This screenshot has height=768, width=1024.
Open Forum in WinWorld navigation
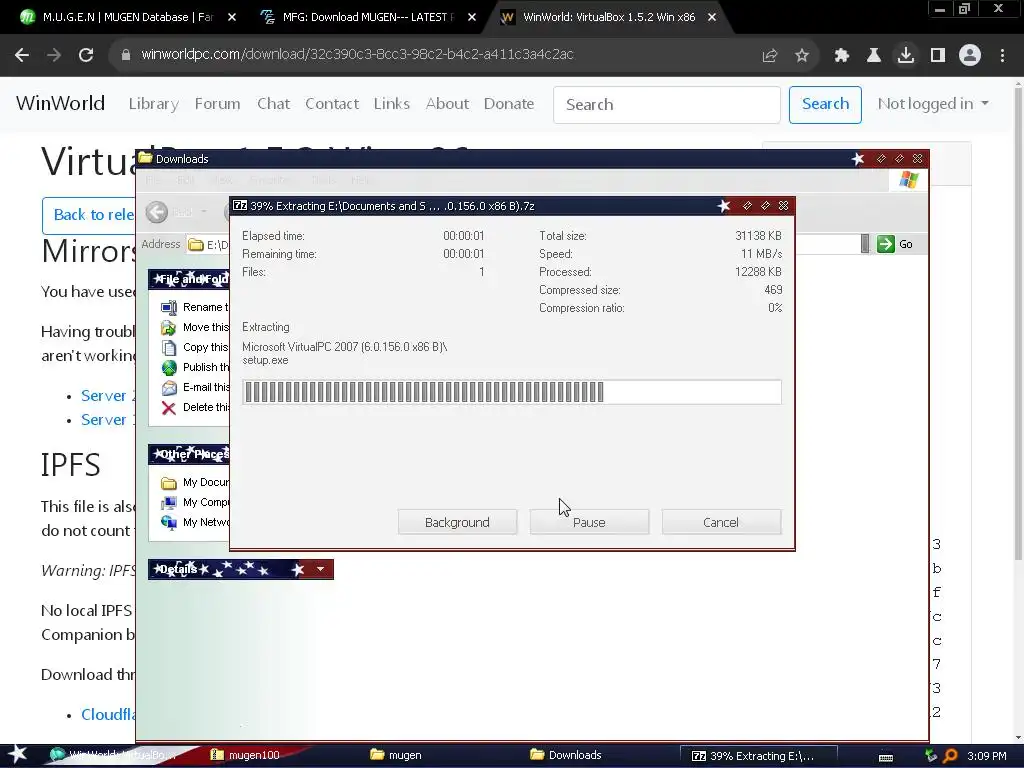pyautogui.click(x=217, y=104)
